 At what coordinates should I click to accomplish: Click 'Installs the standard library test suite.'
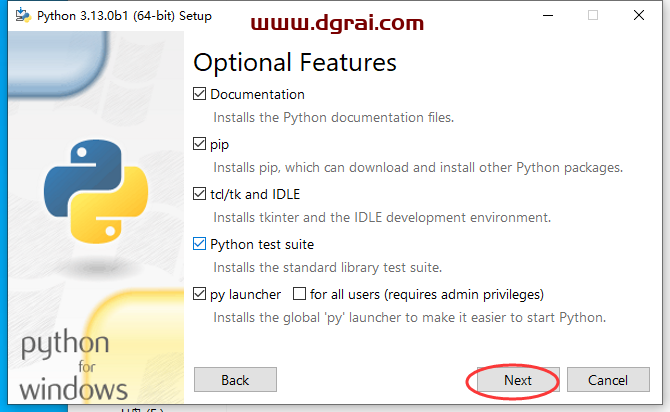327,268
